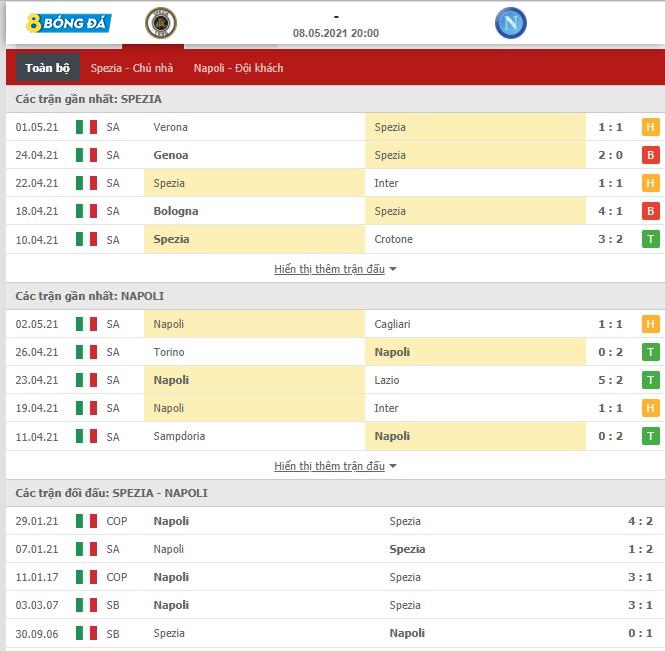The width and height of the screenshot is (665, 651).
Task: Expand more Spezia matches list
Action: [x=329, y=269]
